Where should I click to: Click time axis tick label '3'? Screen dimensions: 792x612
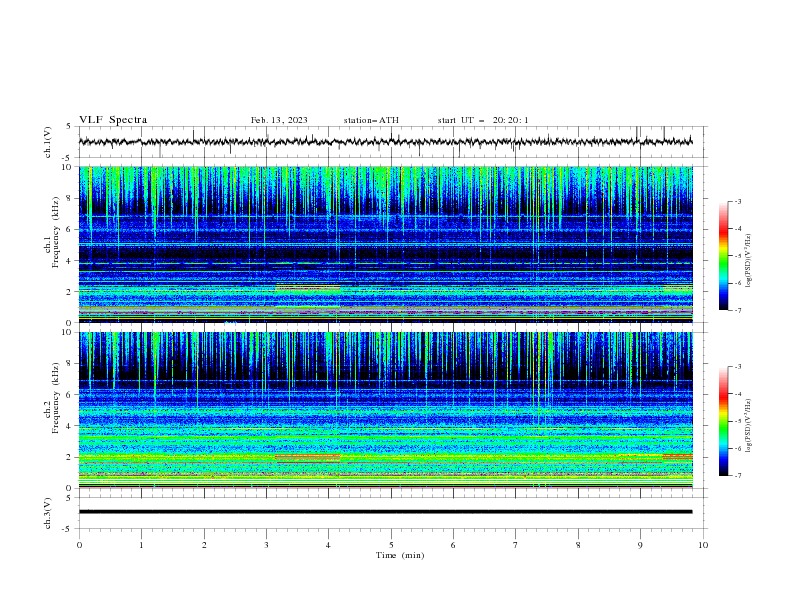tap(266, 545)
